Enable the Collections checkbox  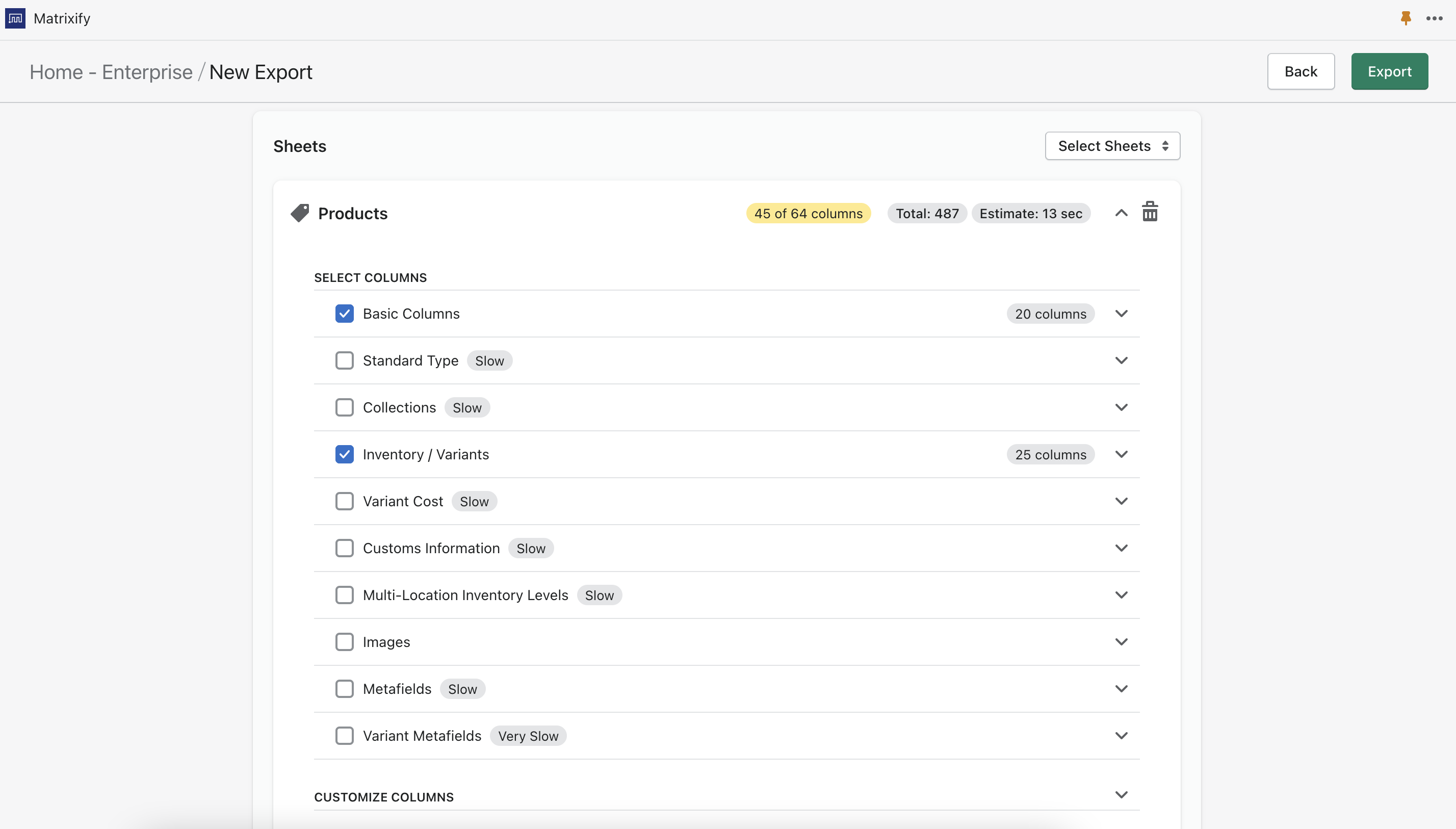pyautogui.click(x=344, y=408)
